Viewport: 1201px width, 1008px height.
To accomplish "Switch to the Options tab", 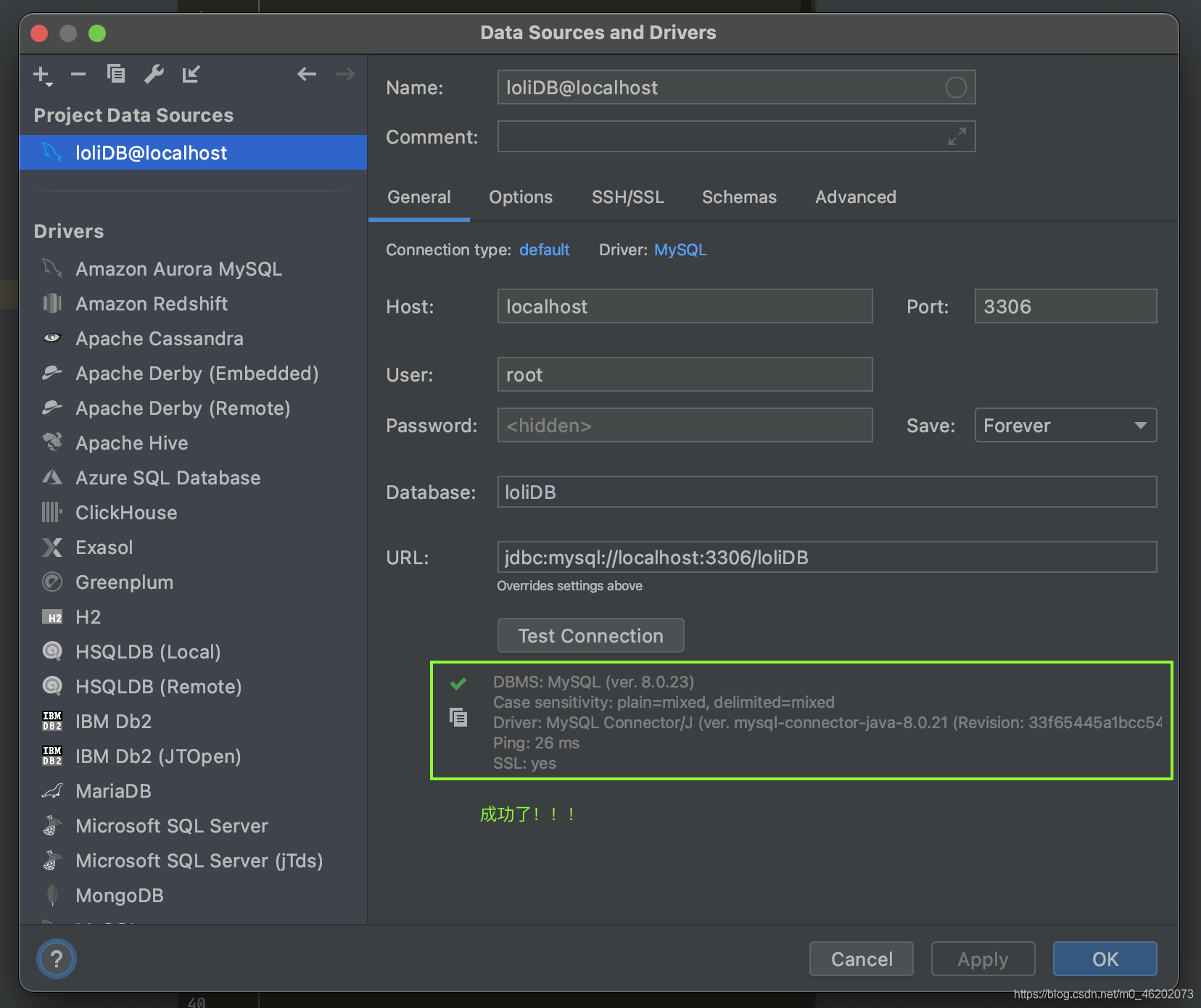I will coord(521,197).
